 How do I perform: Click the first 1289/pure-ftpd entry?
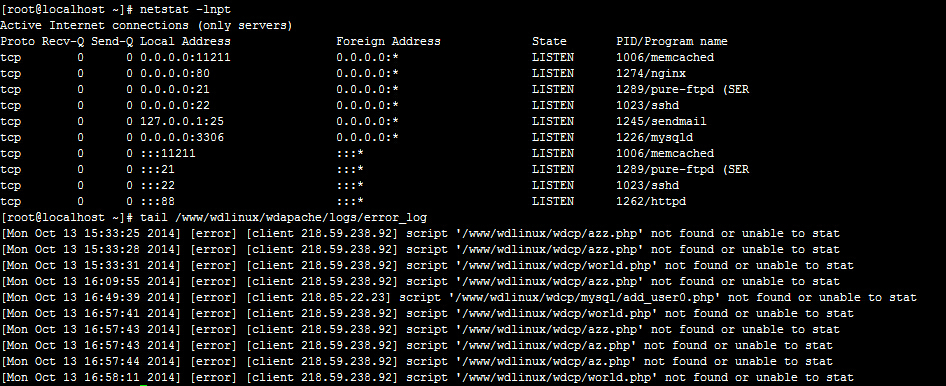[682, 89]
